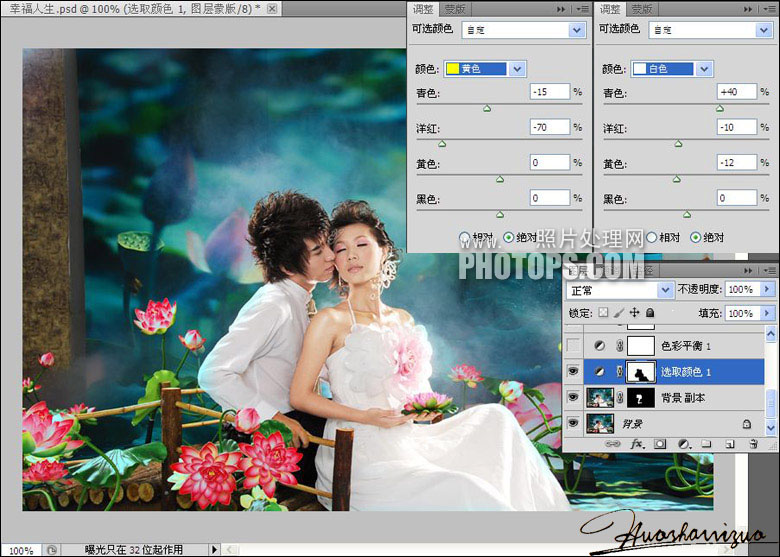This screenshot has width=780, height=557.
Task: Select the black mask thumbnail of 背景 副本
Action: click(641, 397)
